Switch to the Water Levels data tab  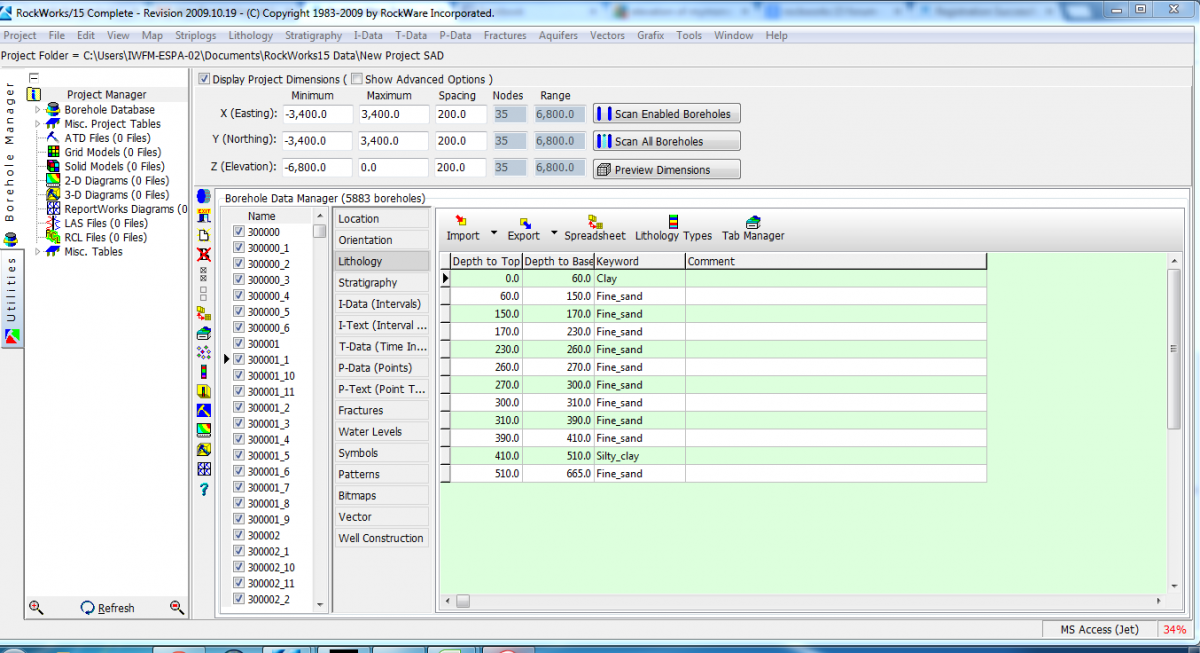382,432
